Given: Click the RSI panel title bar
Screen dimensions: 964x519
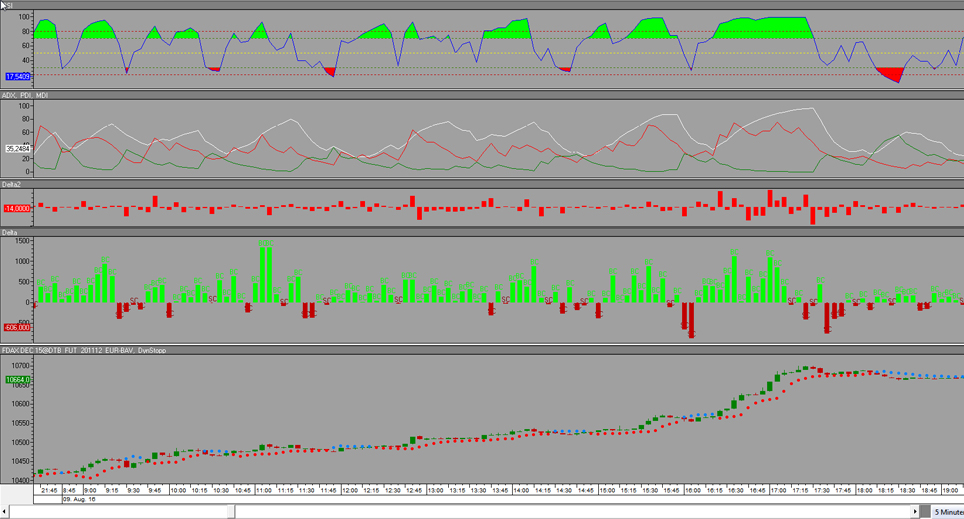Looking at the screenshot, I should coord(480,5).
